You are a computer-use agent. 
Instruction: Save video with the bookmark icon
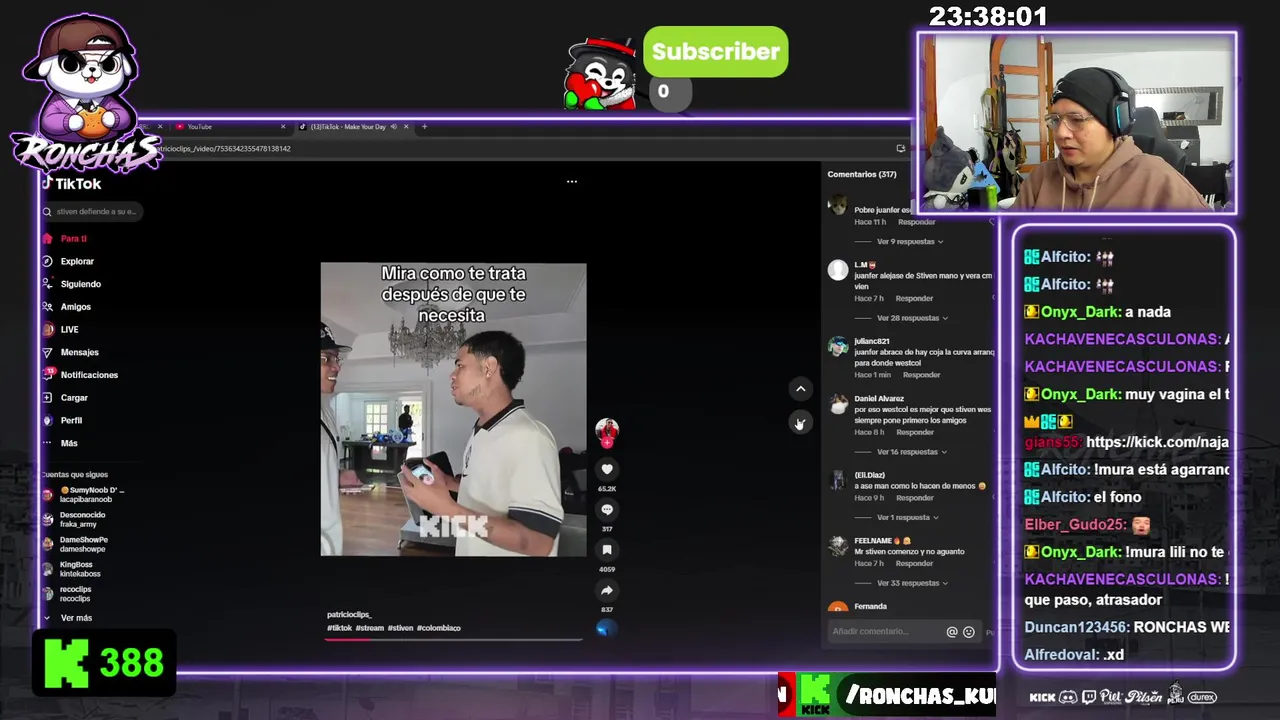pos(607,550)
